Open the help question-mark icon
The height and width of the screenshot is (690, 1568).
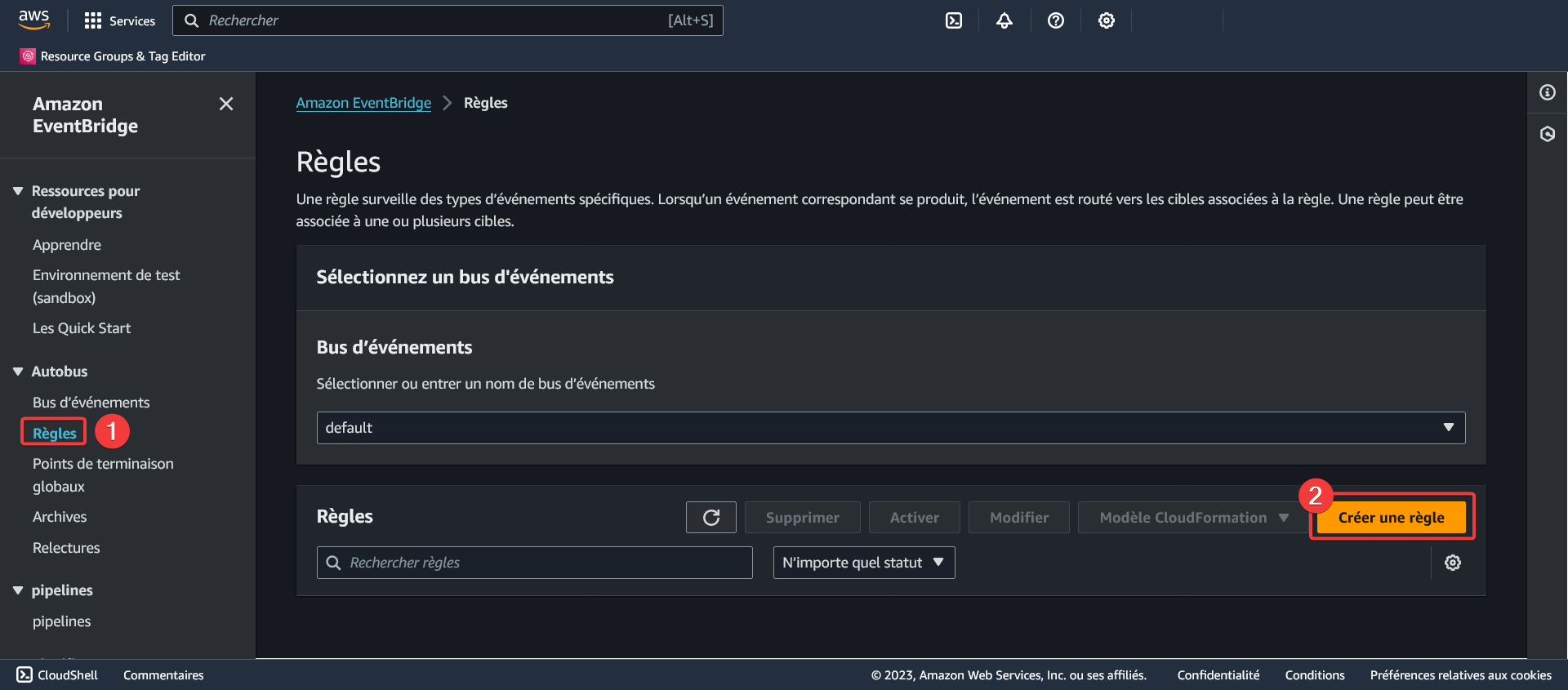point(1056,20)
